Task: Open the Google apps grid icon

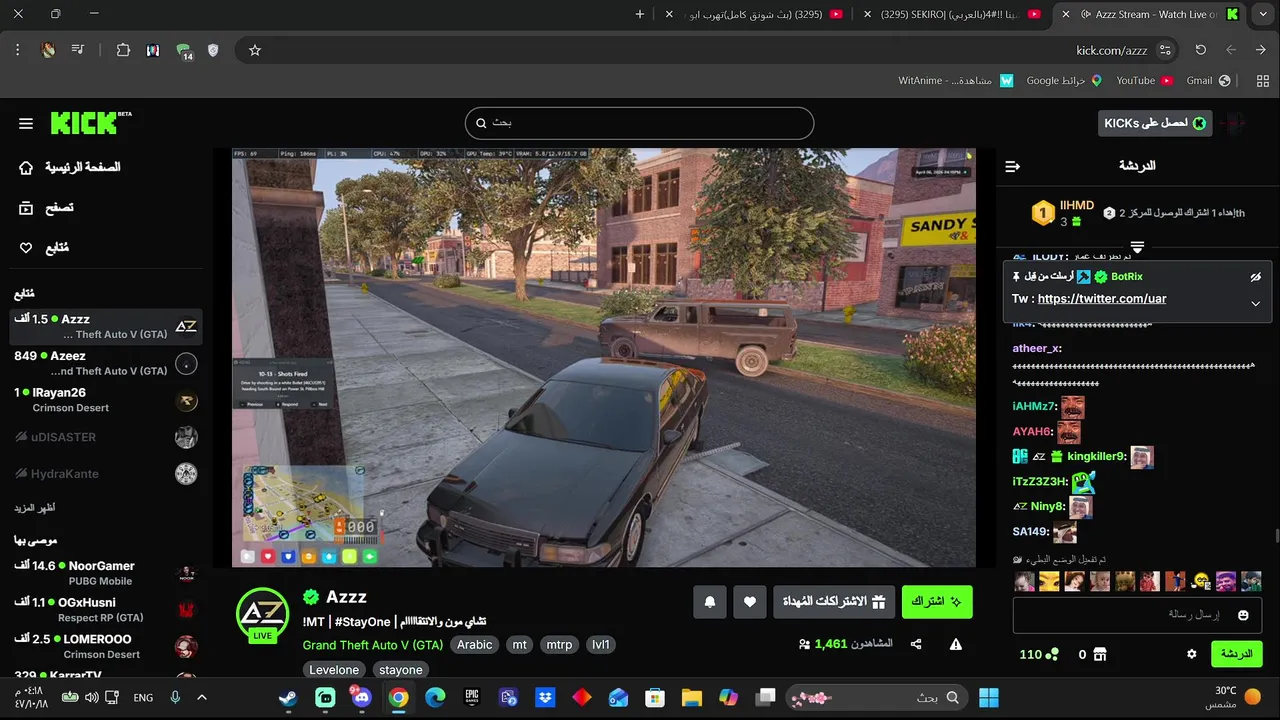Action: coord(1263,81)
